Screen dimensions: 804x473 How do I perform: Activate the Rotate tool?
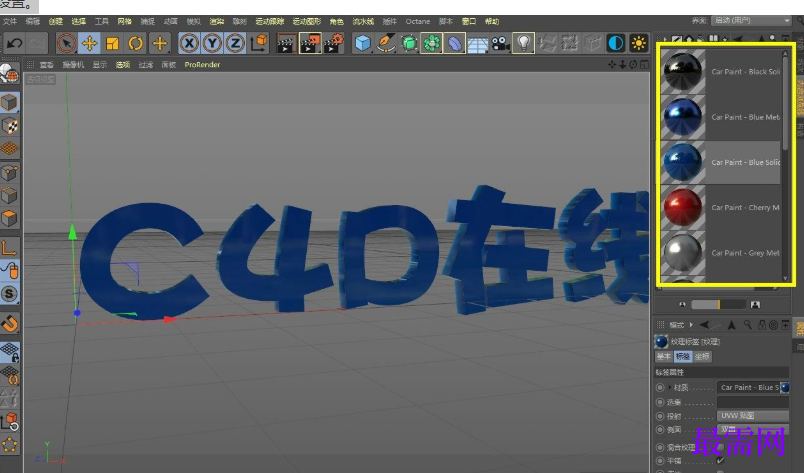click(135, 43)
